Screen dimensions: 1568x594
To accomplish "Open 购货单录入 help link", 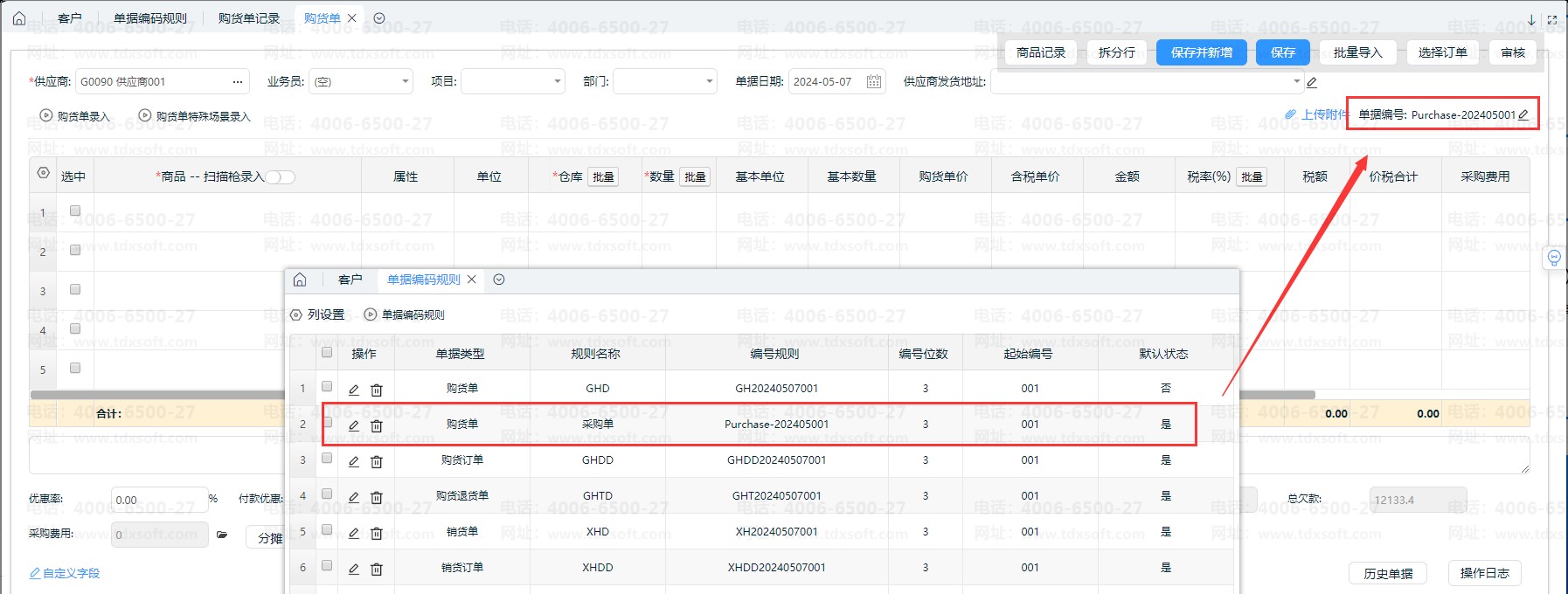I will (76, 116).
